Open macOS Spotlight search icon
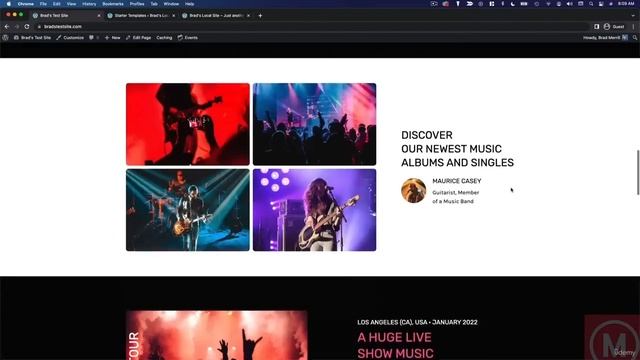640x360 pixels. pos(591,4)
